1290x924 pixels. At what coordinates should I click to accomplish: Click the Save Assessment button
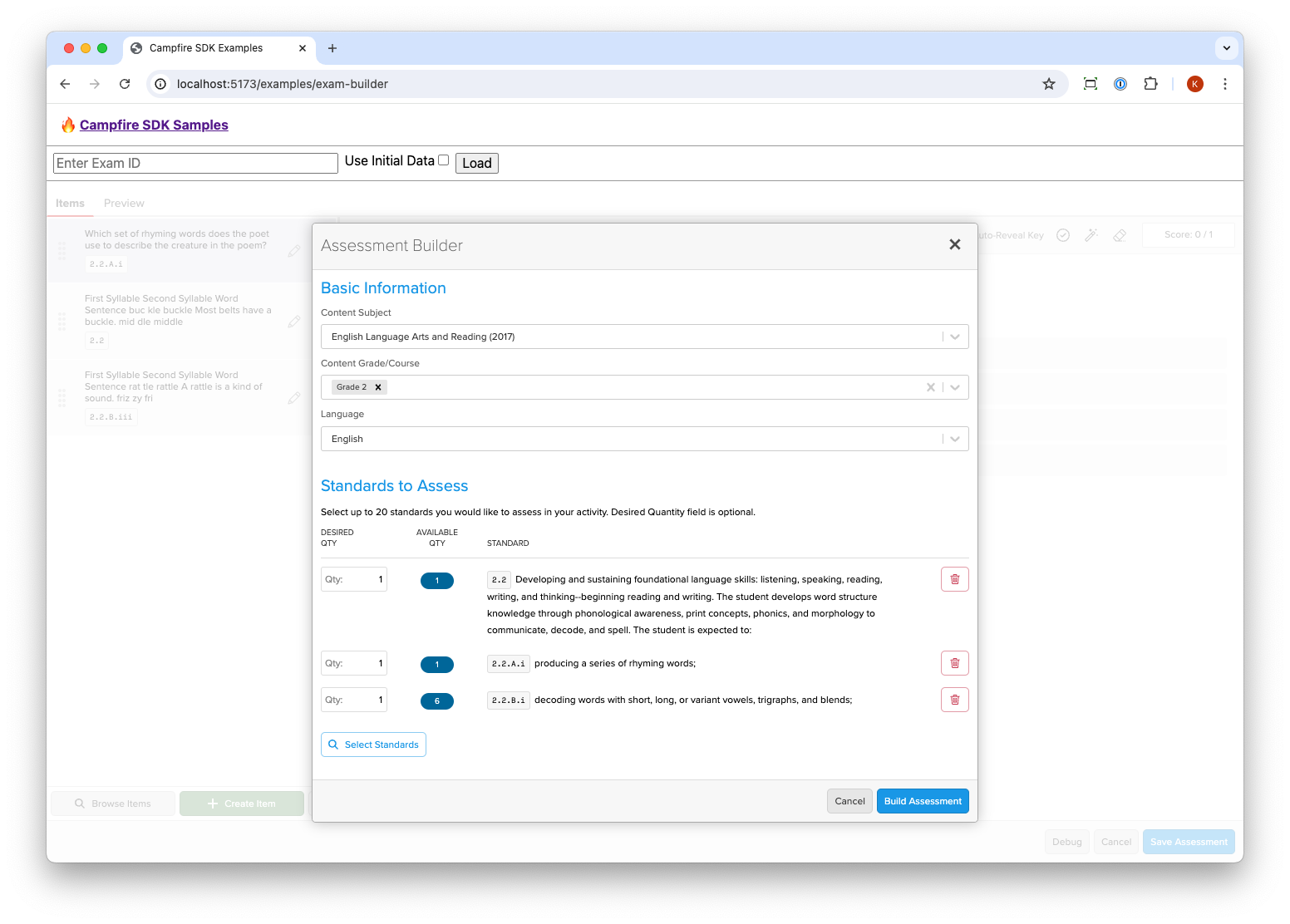point(1189,842)
